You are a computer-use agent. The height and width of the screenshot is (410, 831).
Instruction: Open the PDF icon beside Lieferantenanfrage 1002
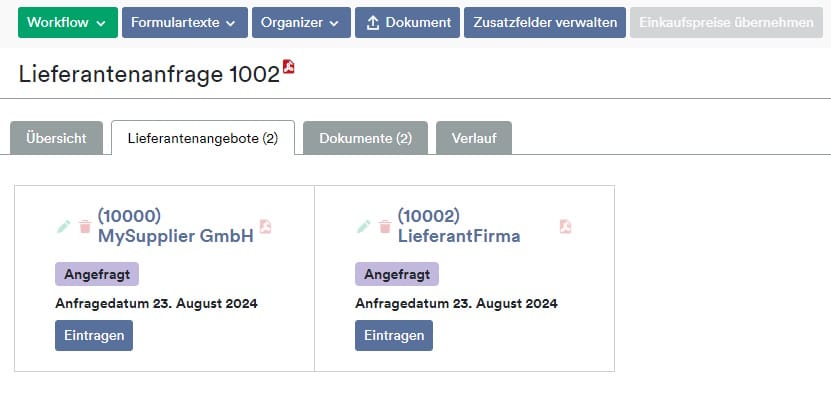tap(289, 67)
